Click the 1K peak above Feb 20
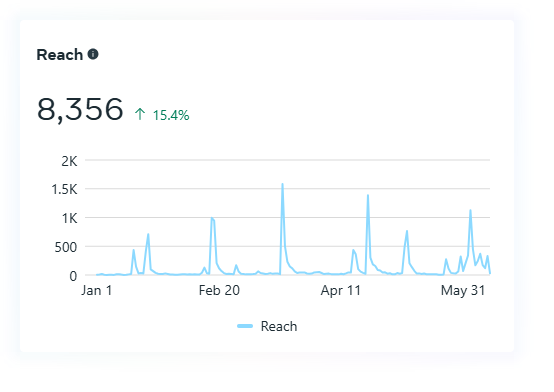The height and width of the screenshot is (392, 554). pos(212,218)
